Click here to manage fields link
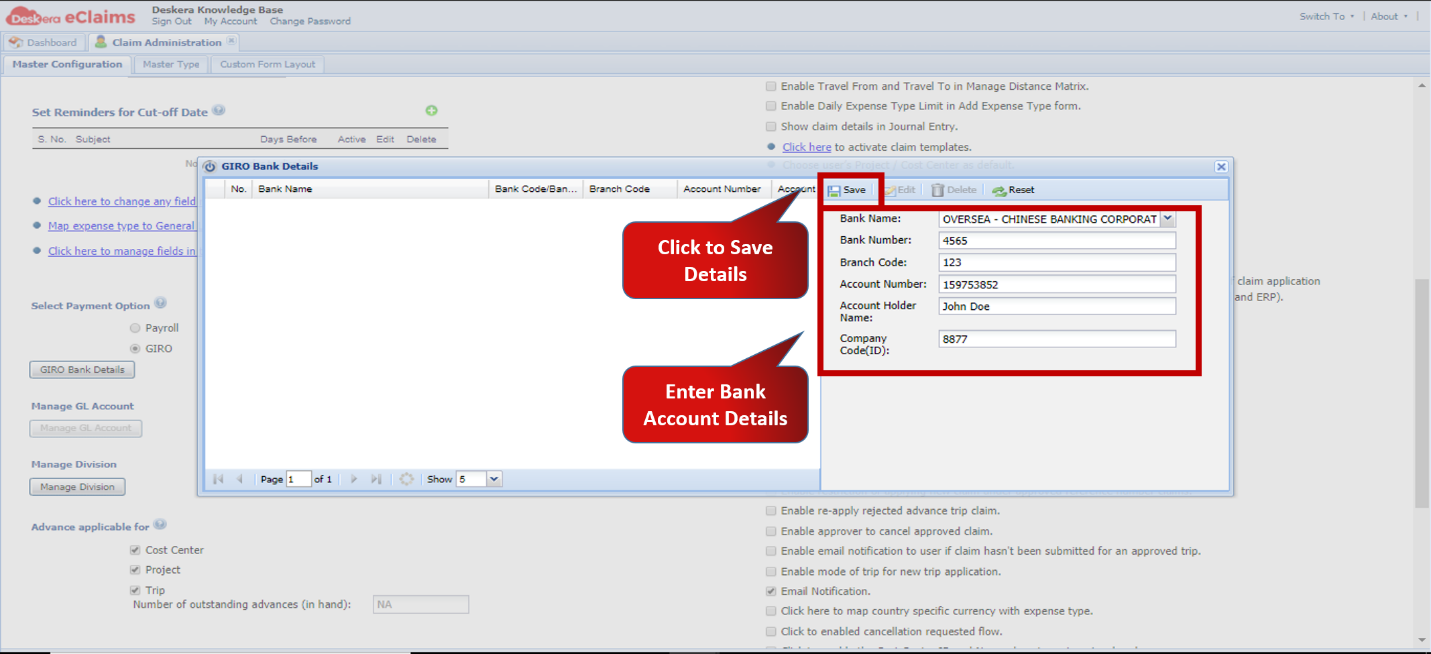The width and height of the screenshot is (1431, 654). pyautogui.click(x=122, y=251)
